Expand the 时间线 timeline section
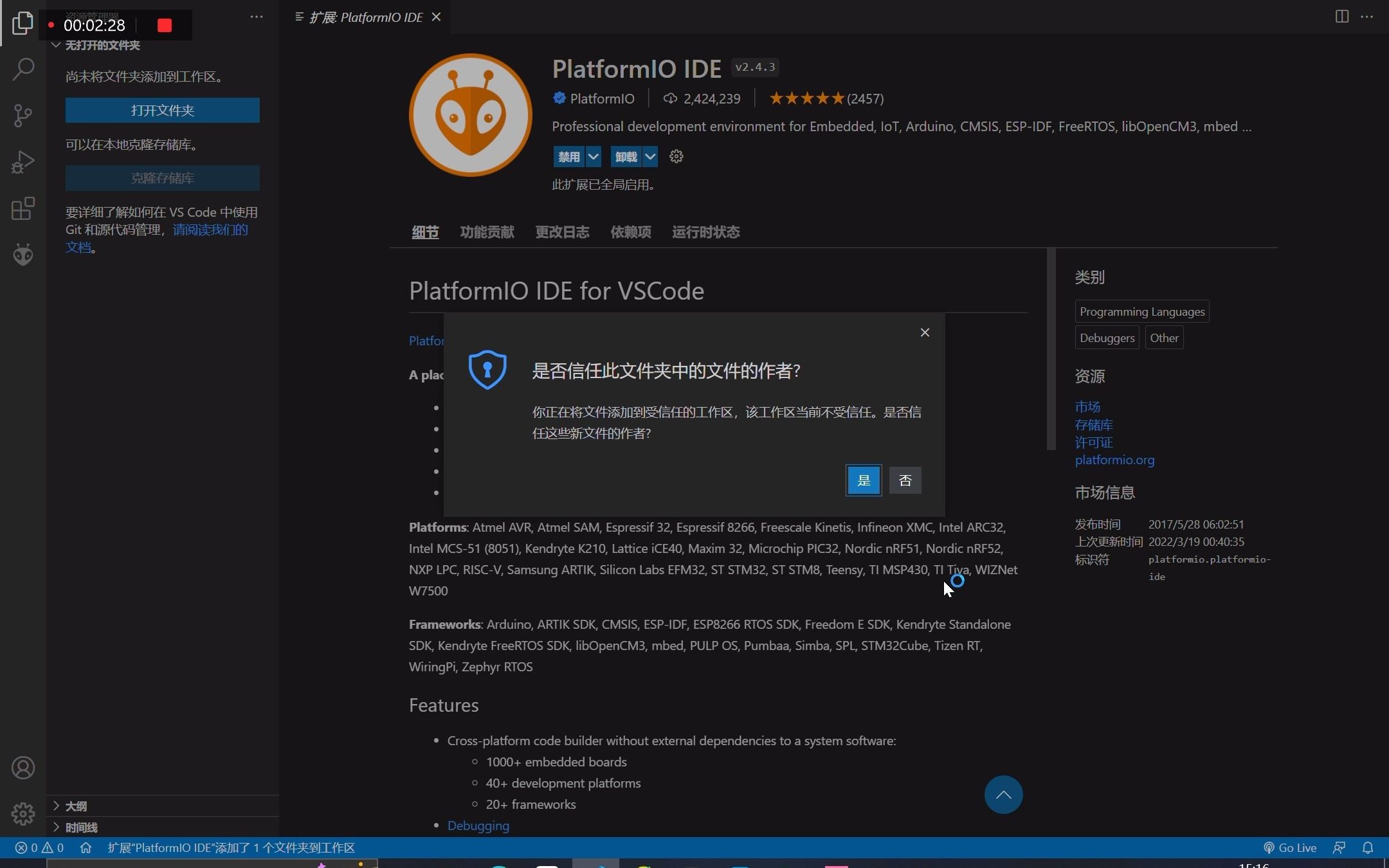1389x868 pixels. [81, 827]
